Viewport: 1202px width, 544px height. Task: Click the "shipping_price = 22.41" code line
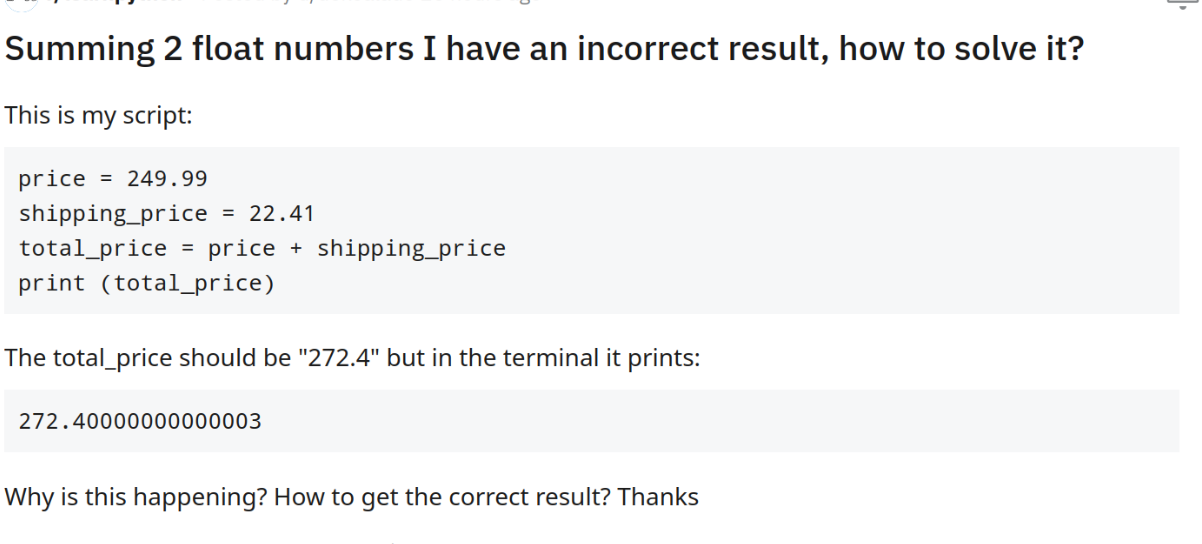[166, 214]
